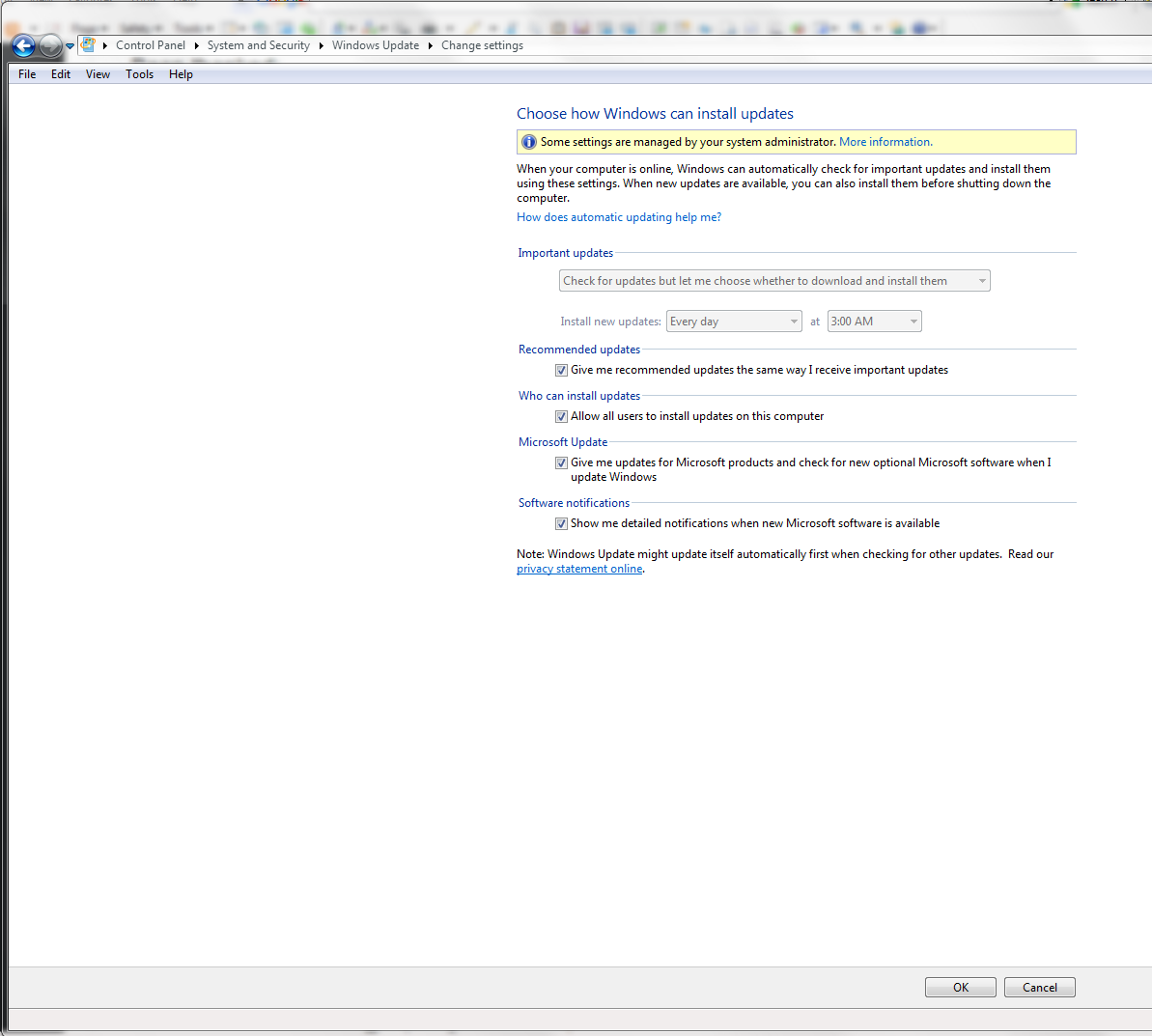Viewport: 1152px width, 1036px height.
Task: Click the 'Who can install updates' section label
Action: coord(579,396)
